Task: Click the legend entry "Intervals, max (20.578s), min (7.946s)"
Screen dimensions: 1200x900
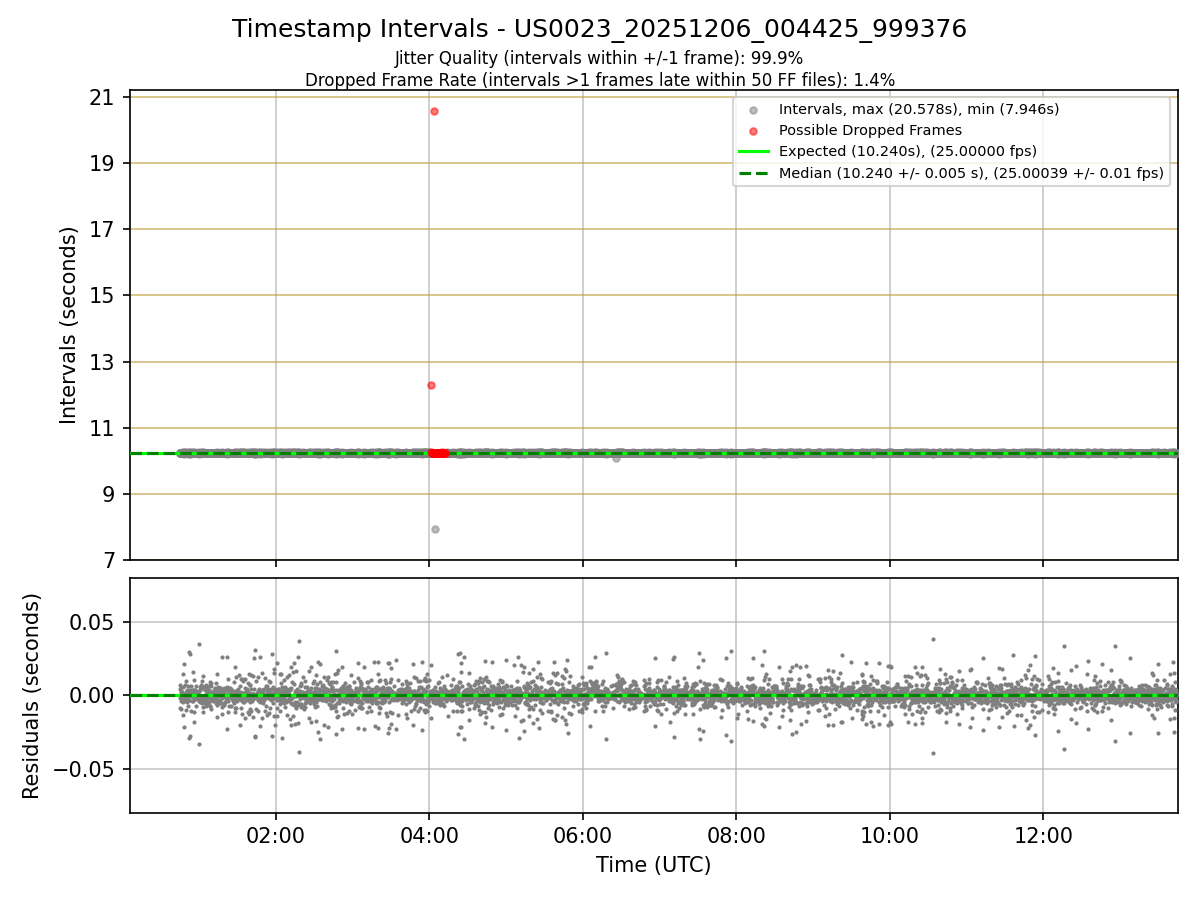Action: pyautogui.click(x=919, y=109)
